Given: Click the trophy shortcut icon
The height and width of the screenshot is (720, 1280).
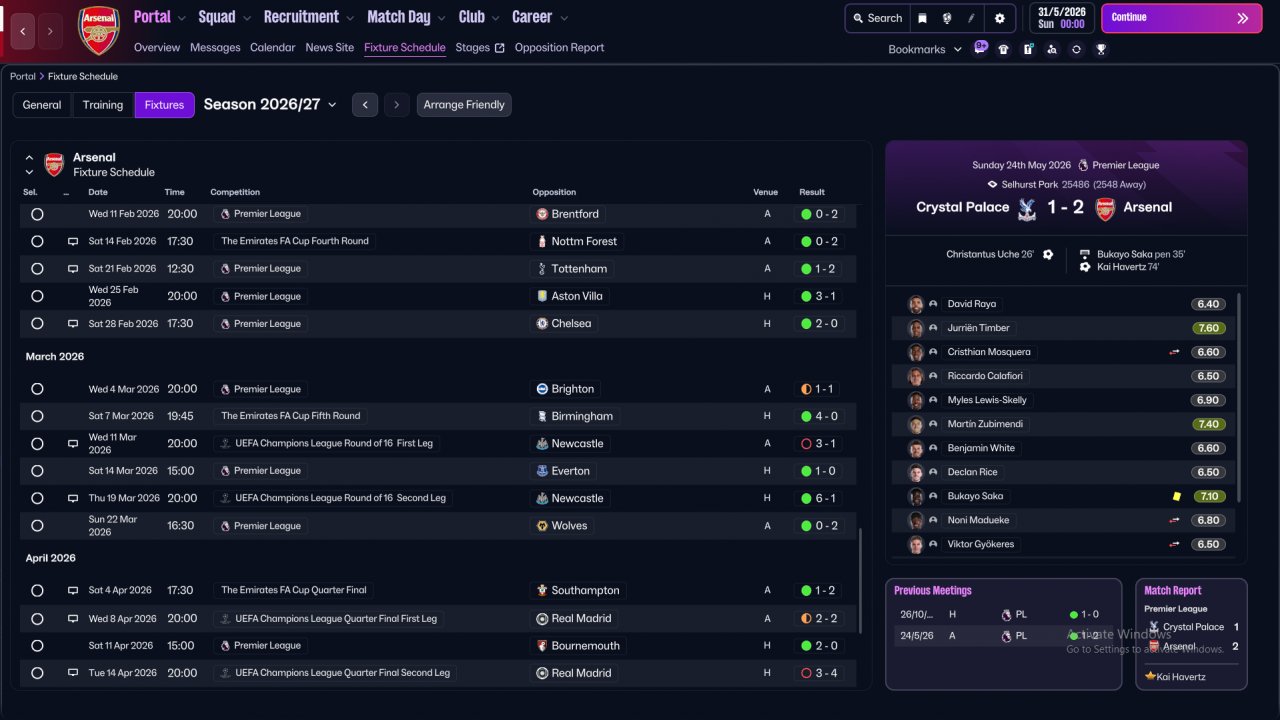Looking at the screenshot, I should click(1101, 49).
